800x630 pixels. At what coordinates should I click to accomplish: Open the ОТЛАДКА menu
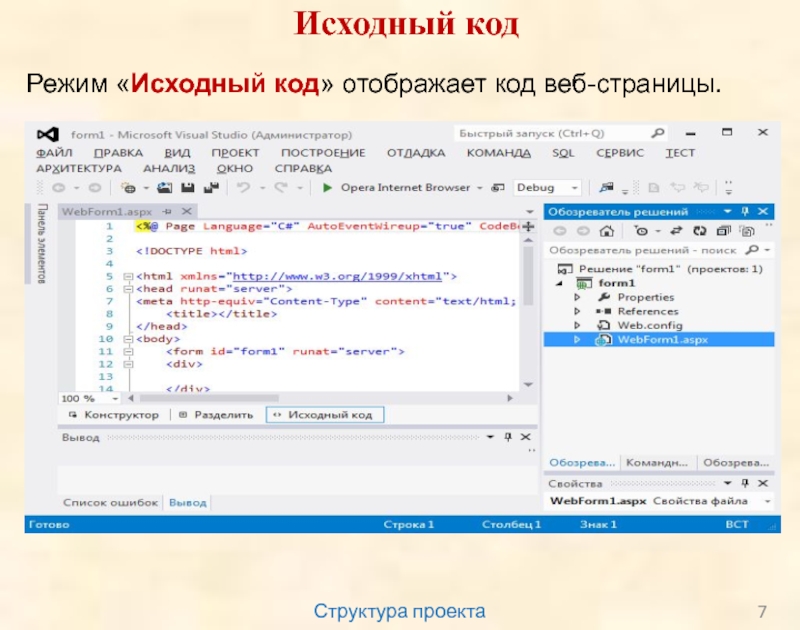point(415,153)
